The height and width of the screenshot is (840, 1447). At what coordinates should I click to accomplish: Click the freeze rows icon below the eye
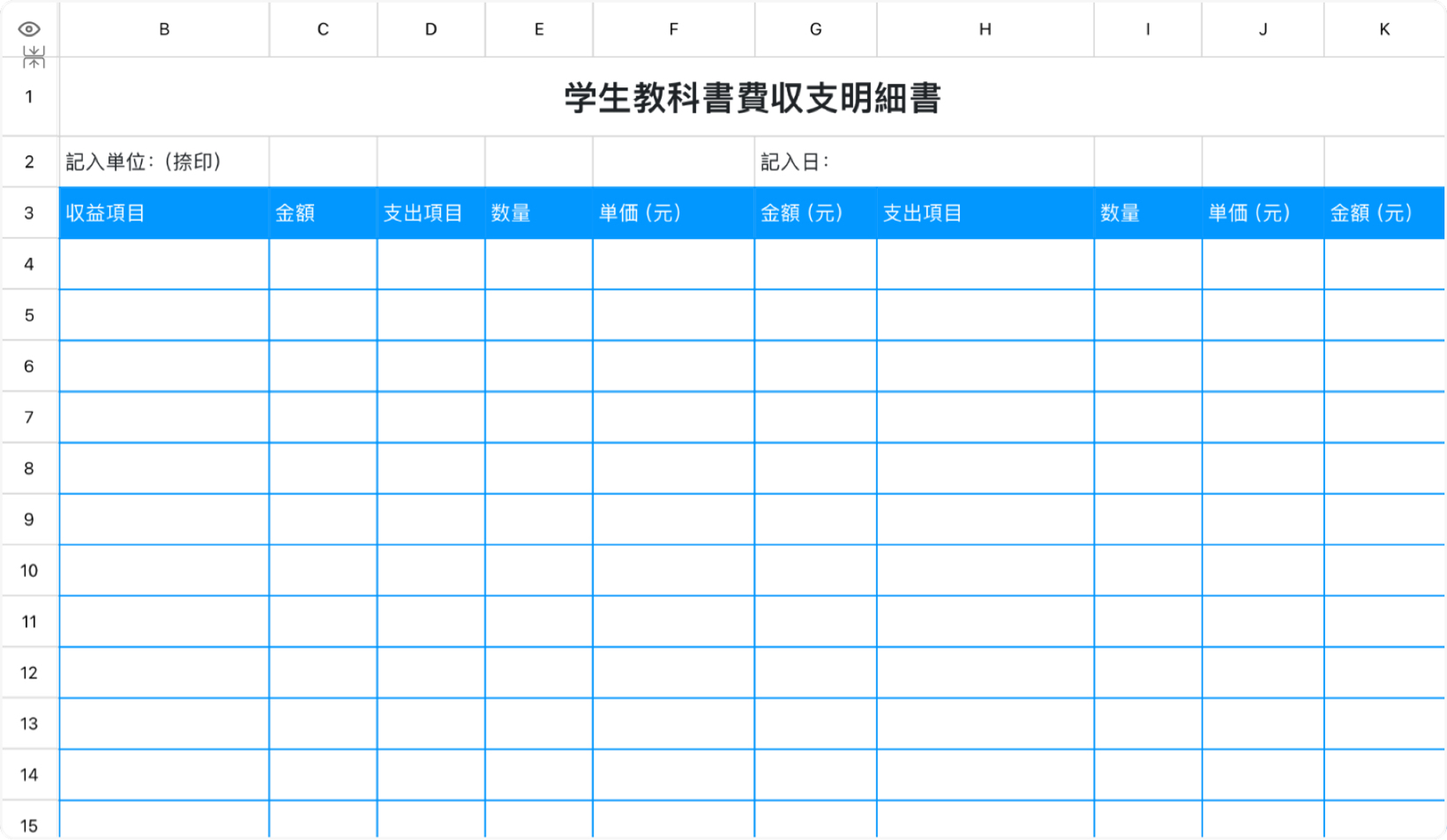pyautogui.click(x=34, y=57)
